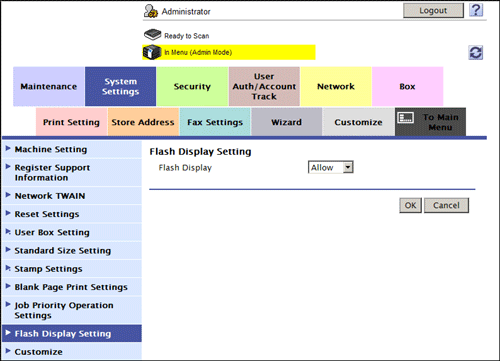Open the Store Address tab

[x=143, y=122]
